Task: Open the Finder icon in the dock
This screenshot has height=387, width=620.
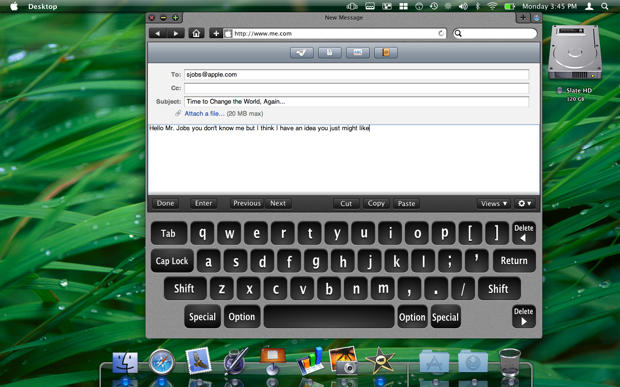Action: (x=125, y=362)
